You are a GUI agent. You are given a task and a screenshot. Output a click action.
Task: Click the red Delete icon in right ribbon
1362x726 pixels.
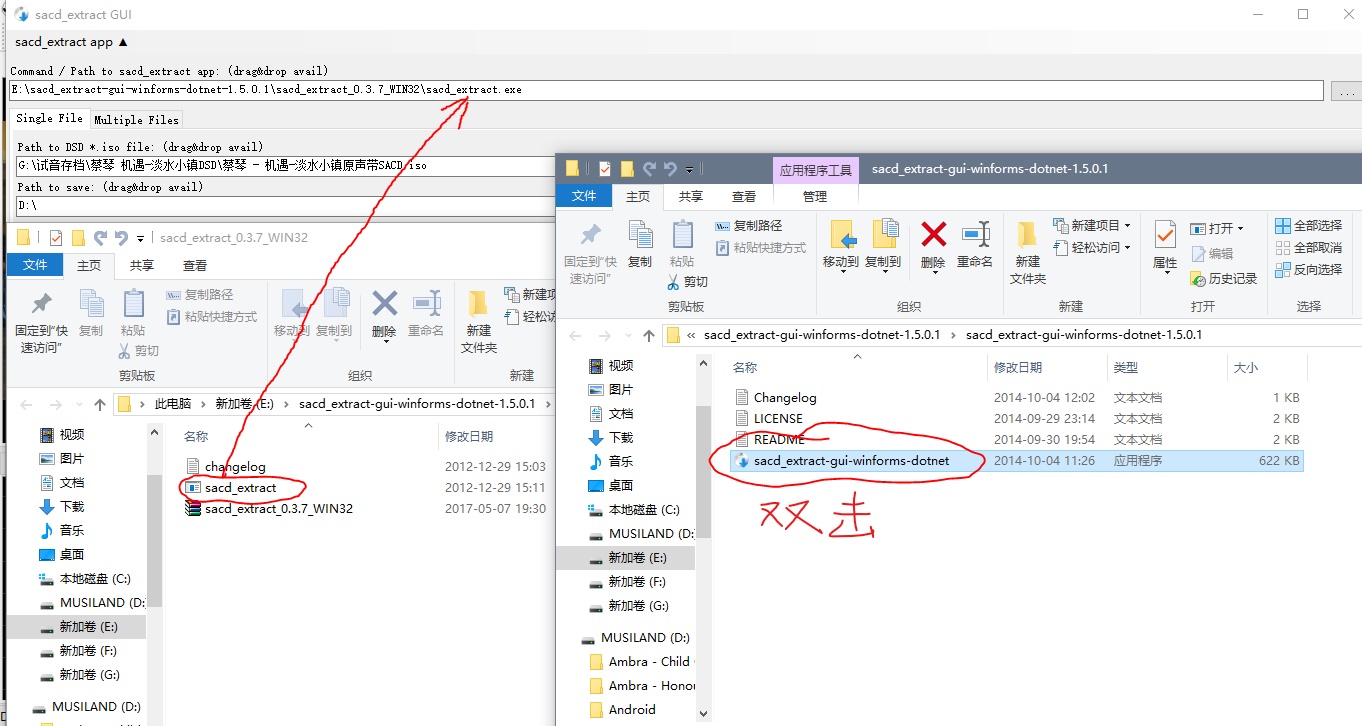(x=933, y=243)
